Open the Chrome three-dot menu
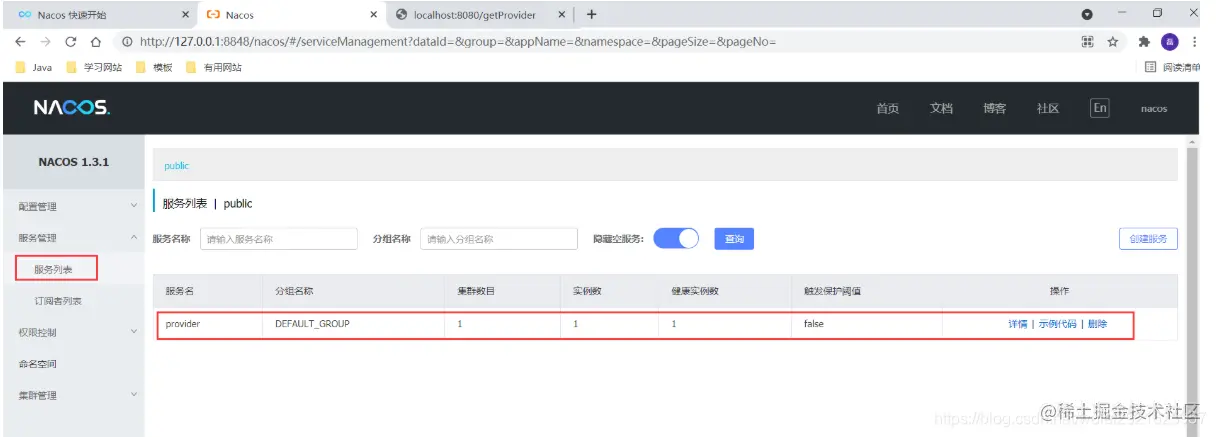This screenshot has width=1216, height=437. click(1195, 42)
